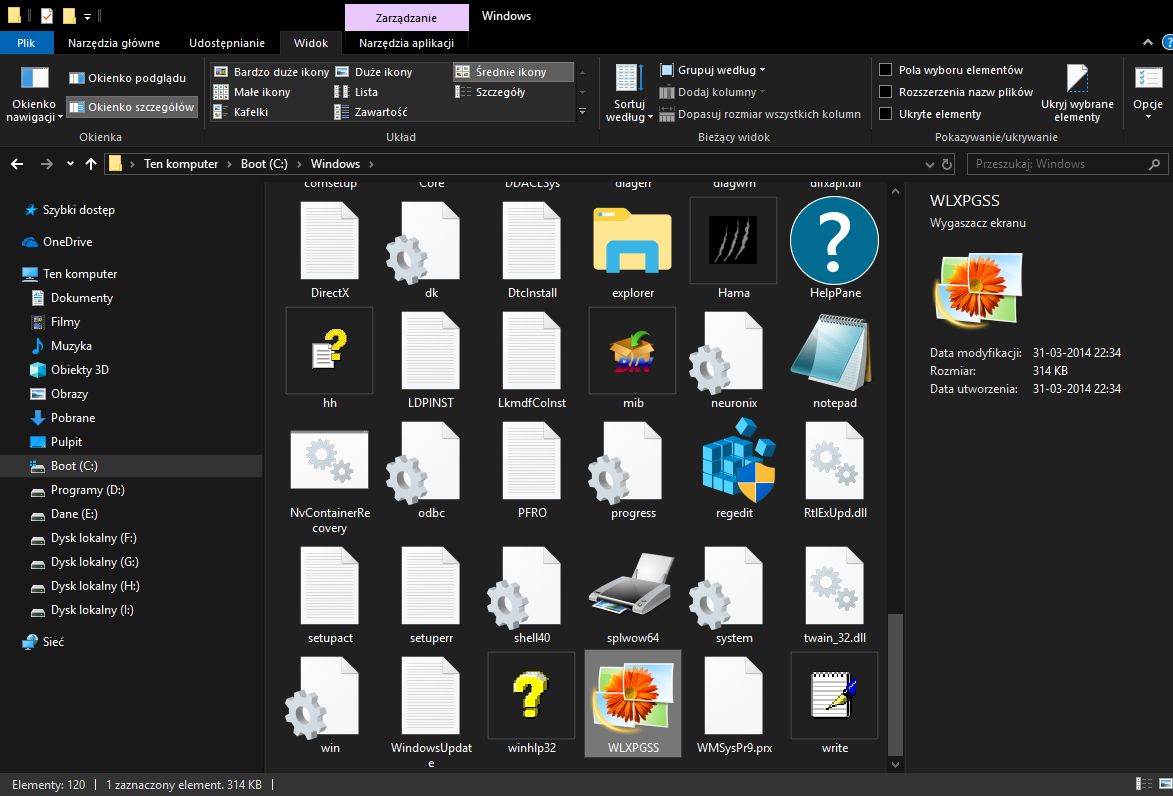
Task: Select the explorer folder icon
Action: pos(633,243)
